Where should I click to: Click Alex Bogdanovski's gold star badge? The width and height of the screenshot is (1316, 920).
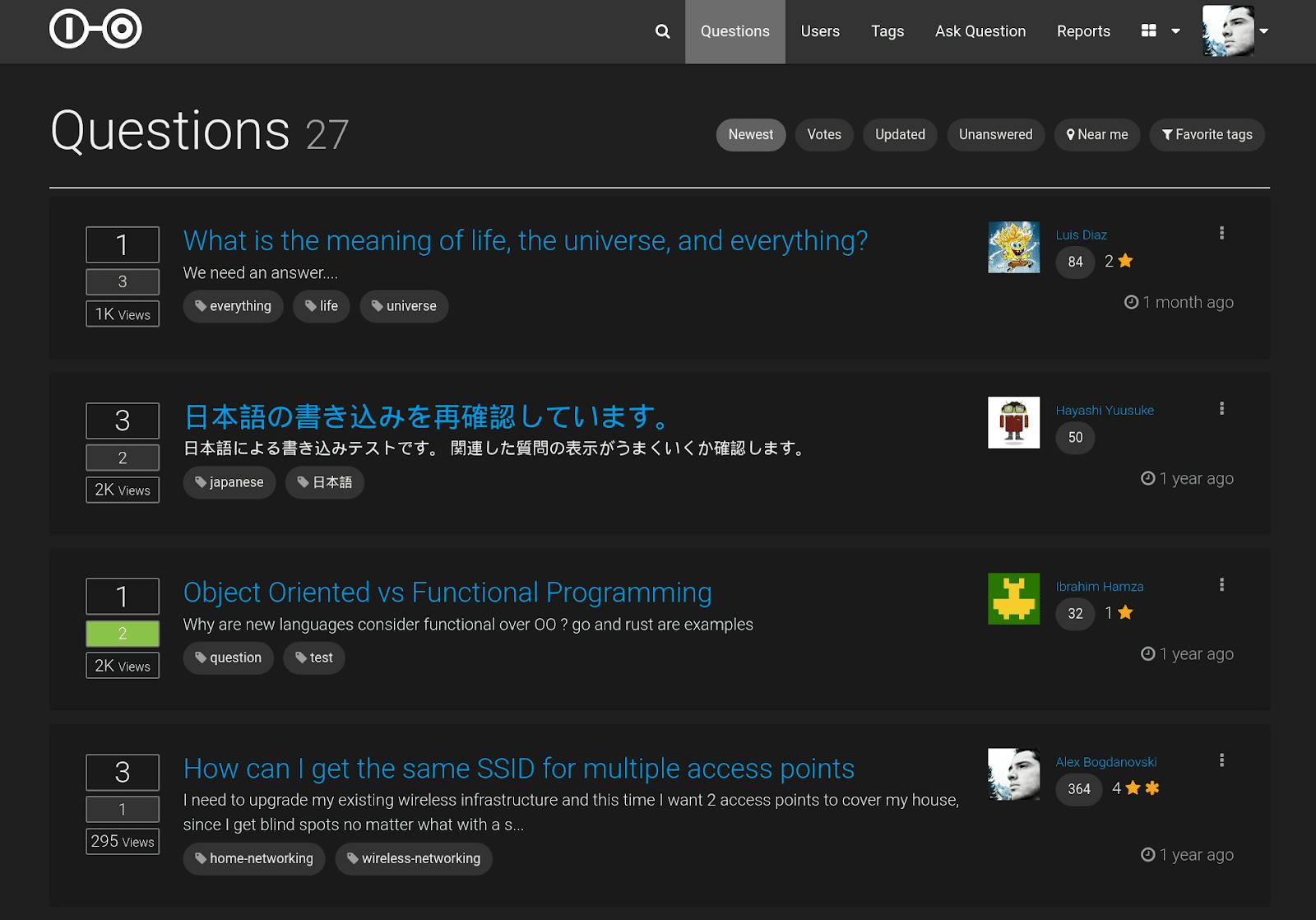coord(1133,788)
